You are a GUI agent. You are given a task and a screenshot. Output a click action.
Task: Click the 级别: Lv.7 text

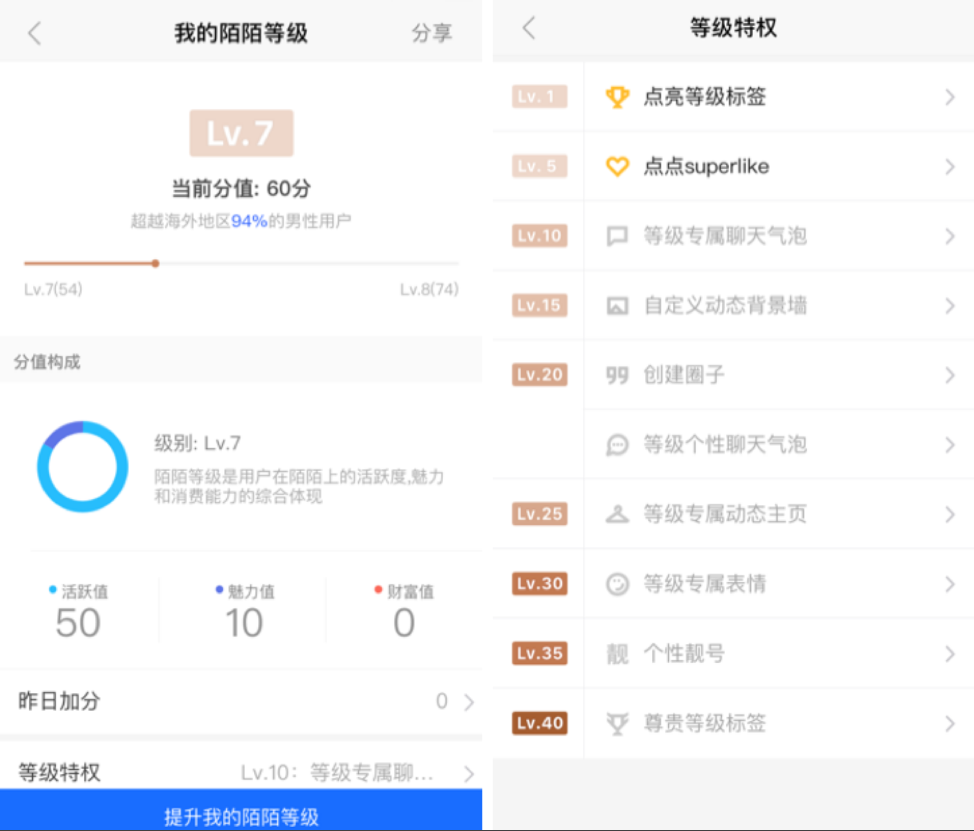pos(198,443)
